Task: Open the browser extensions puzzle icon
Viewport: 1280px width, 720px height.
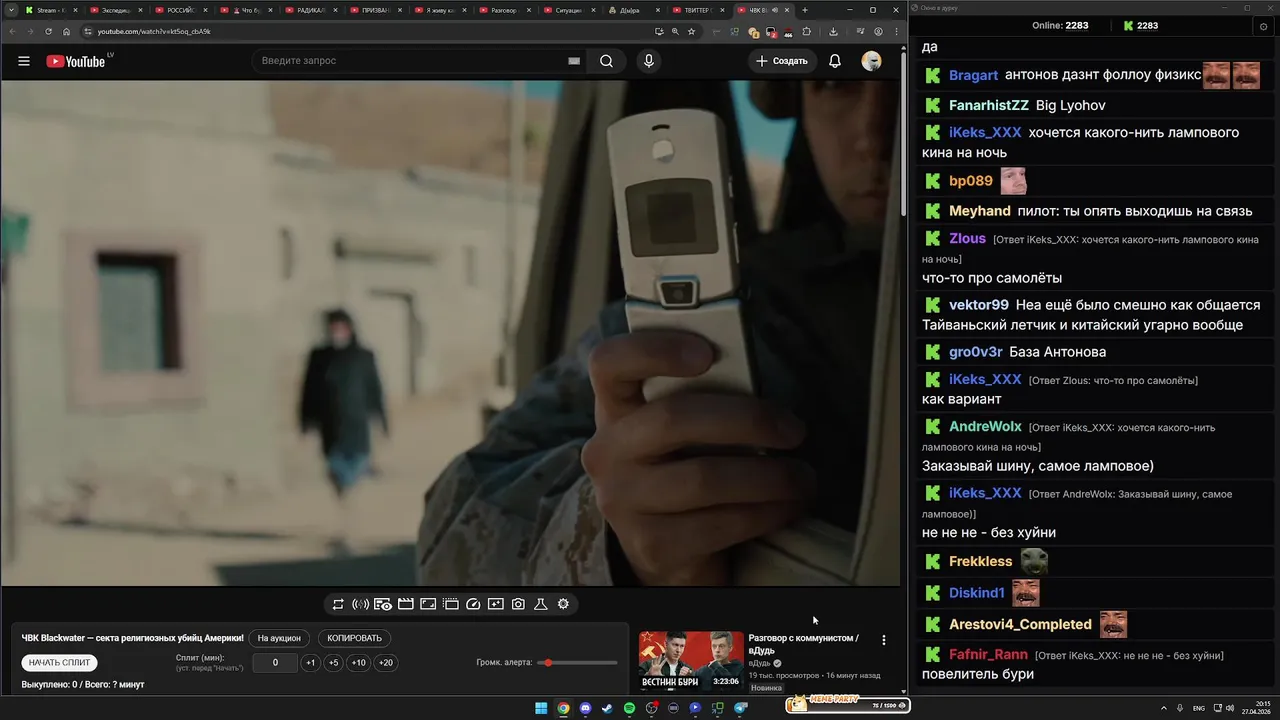Action: point(807,31)
